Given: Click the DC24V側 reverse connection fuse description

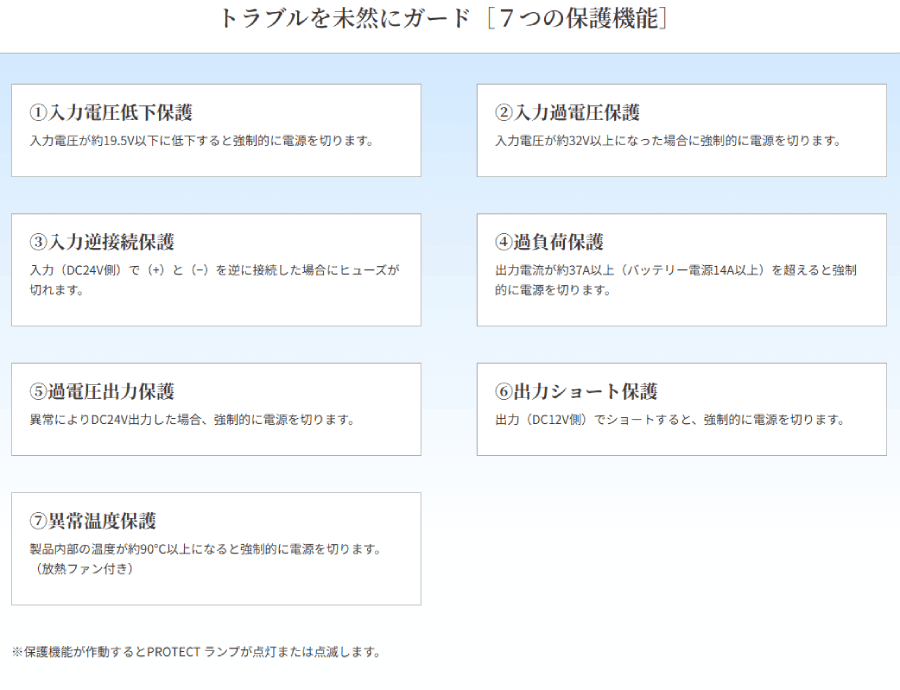Looking at the screenshot, I should 214,271.
